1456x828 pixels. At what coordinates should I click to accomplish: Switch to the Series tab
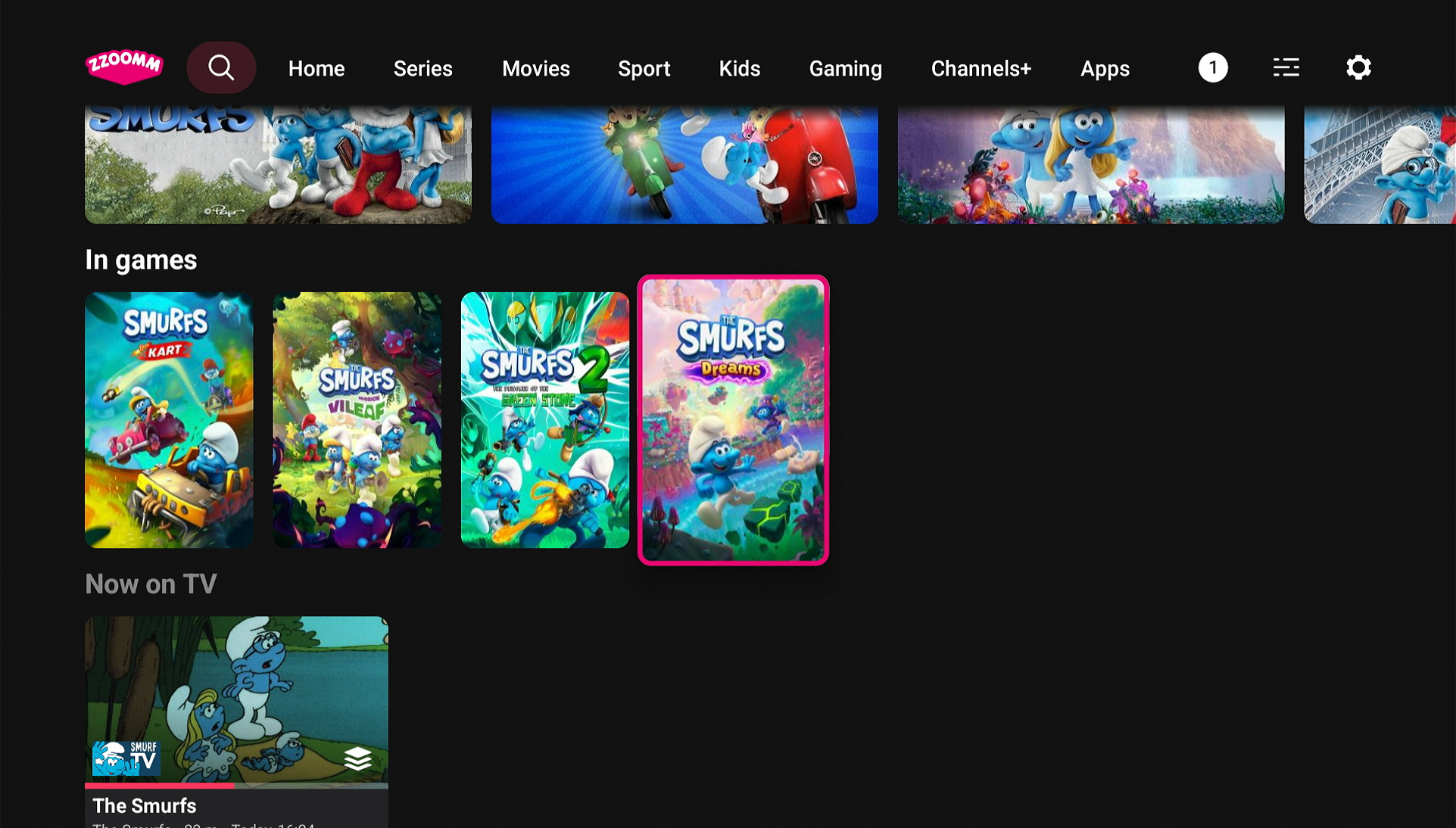point(422,68)
